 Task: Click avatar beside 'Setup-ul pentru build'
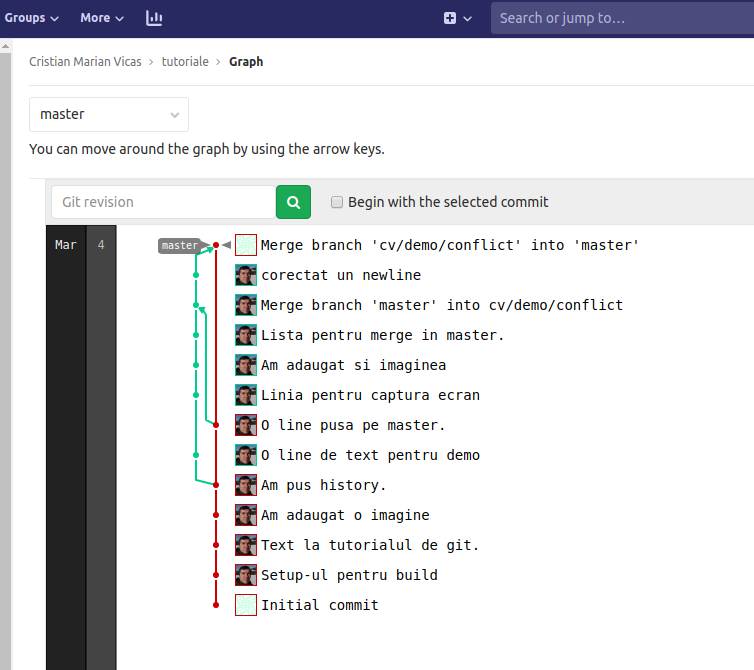(x=246, y=575)
